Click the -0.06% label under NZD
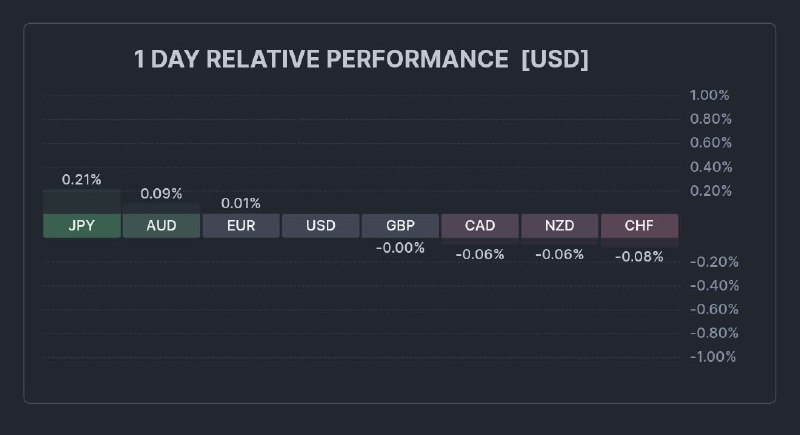Screen dimensions: 800x435 pos(560,255)
